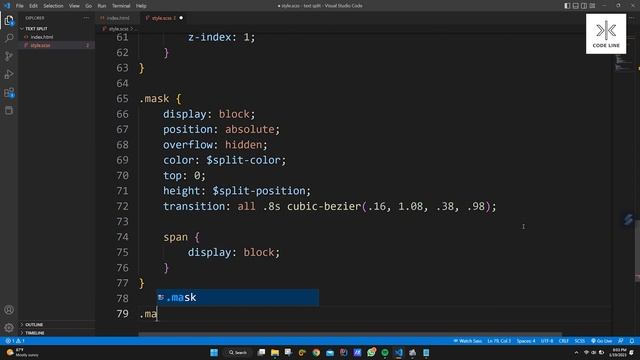Open the Go menu

(89, 6)
